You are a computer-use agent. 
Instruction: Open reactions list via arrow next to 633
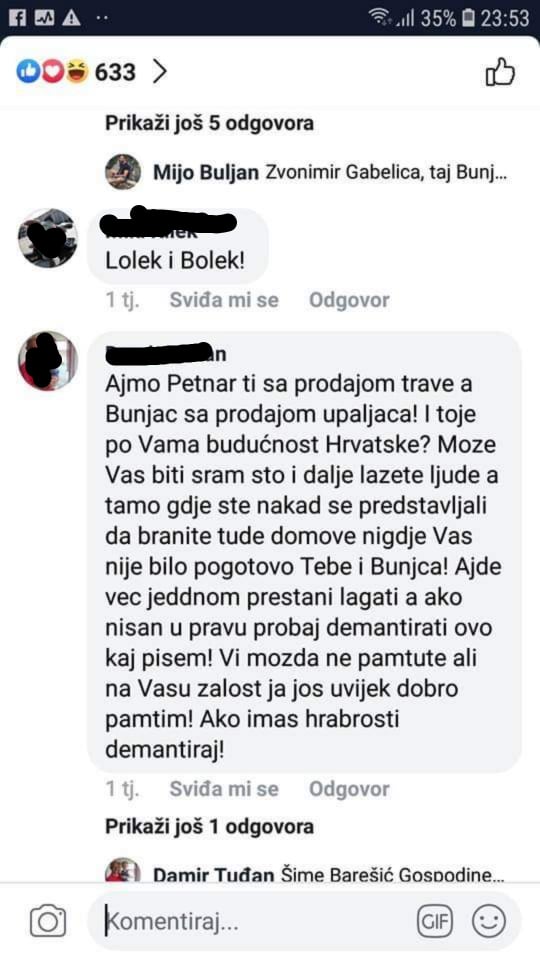tap(159, 72)
